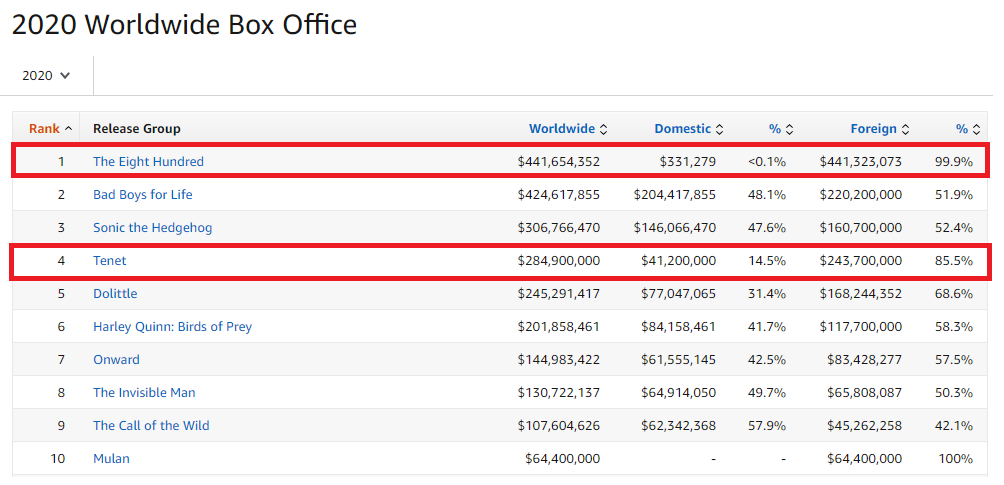Click the Sonic the Hedgehog title

(152, 227)
